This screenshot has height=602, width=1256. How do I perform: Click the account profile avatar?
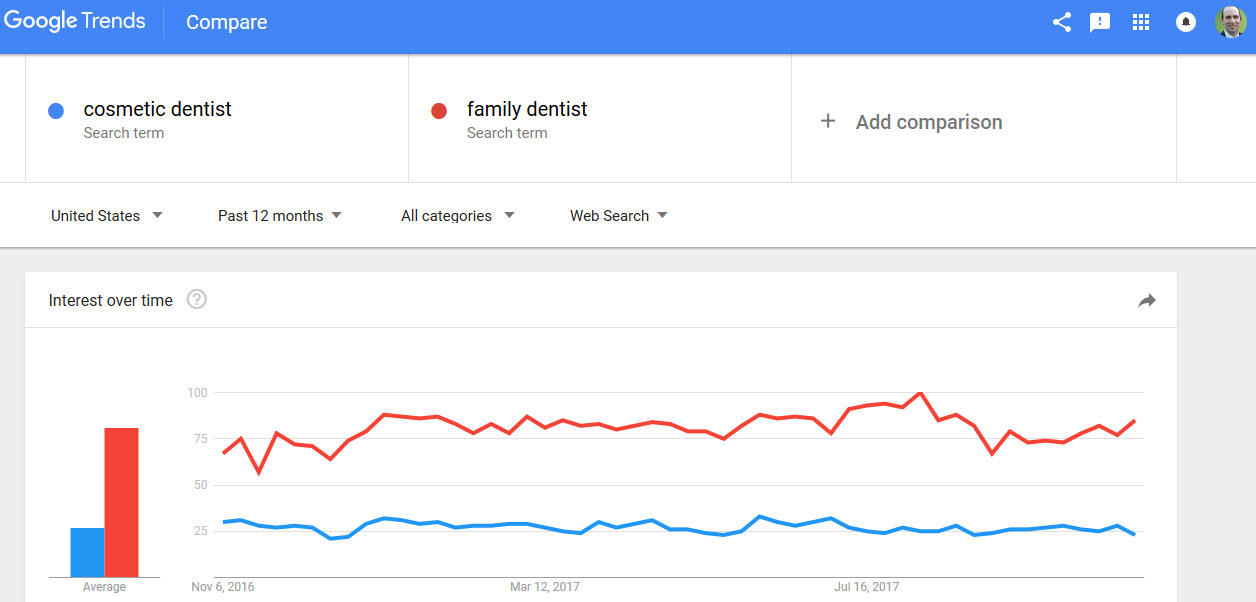coord(1231,22)
